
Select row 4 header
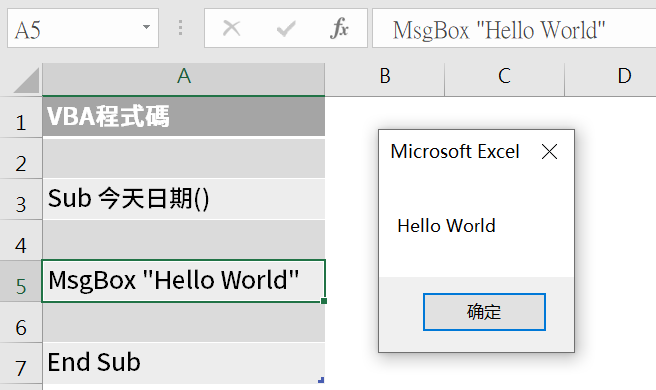pos(21,241)
